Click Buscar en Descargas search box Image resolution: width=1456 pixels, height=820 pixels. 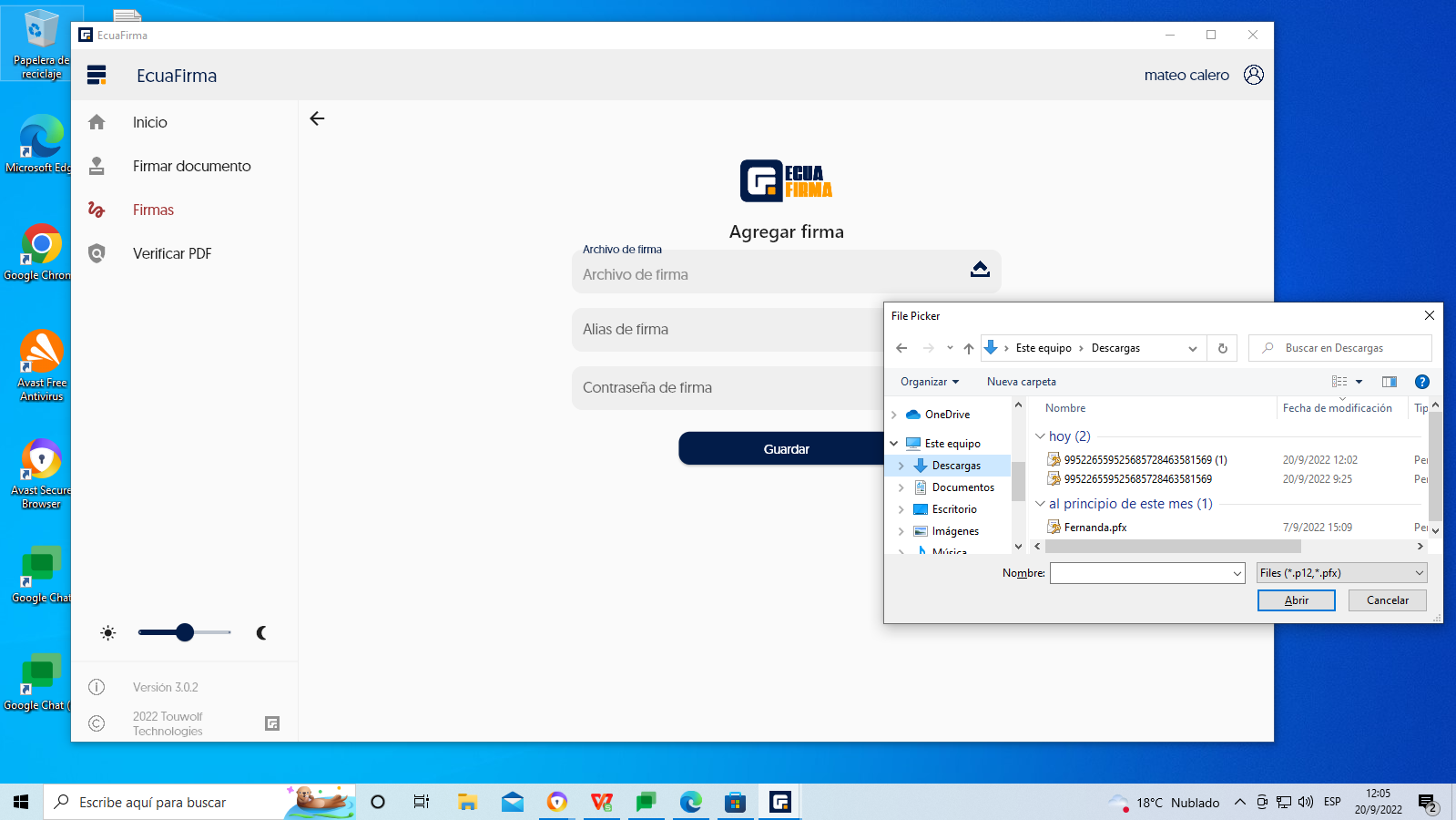pos(1340,348)
